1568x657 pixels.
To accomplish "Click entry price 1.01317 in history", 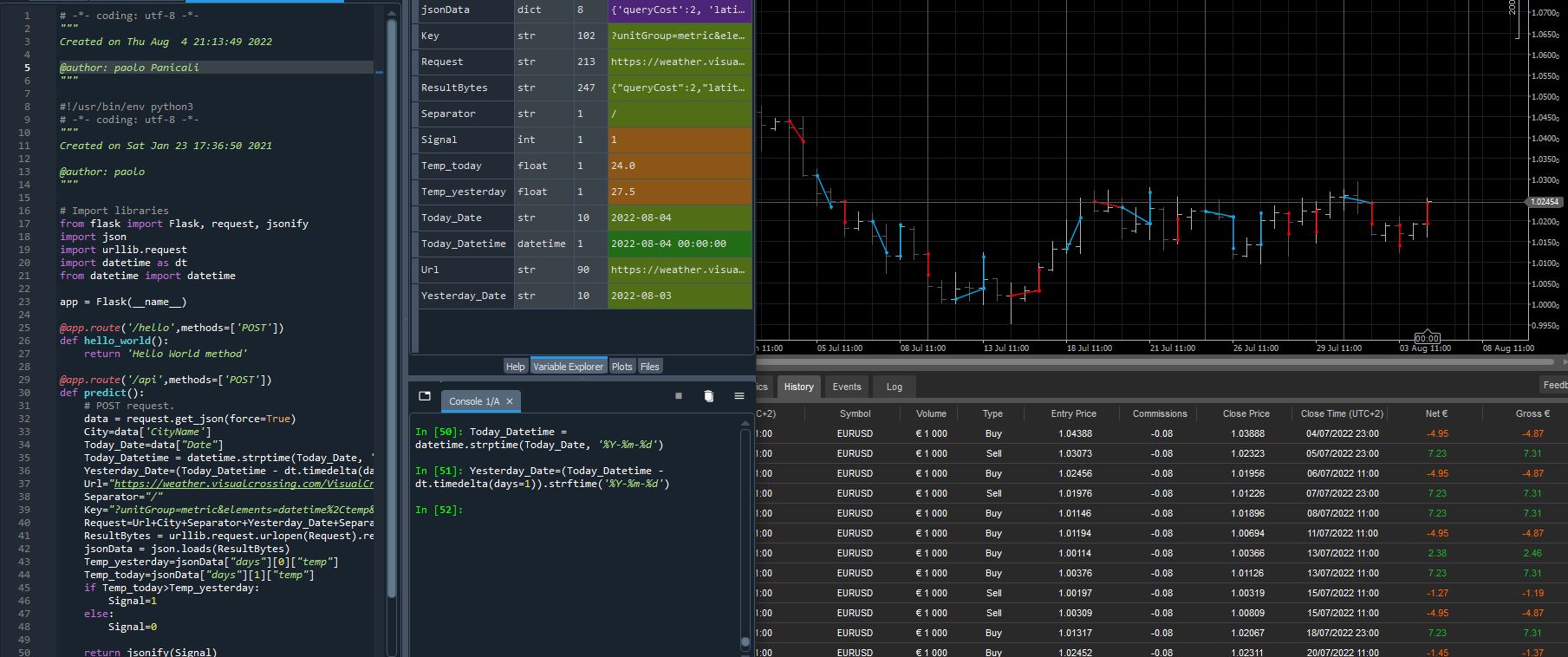I will (1075, 633).
